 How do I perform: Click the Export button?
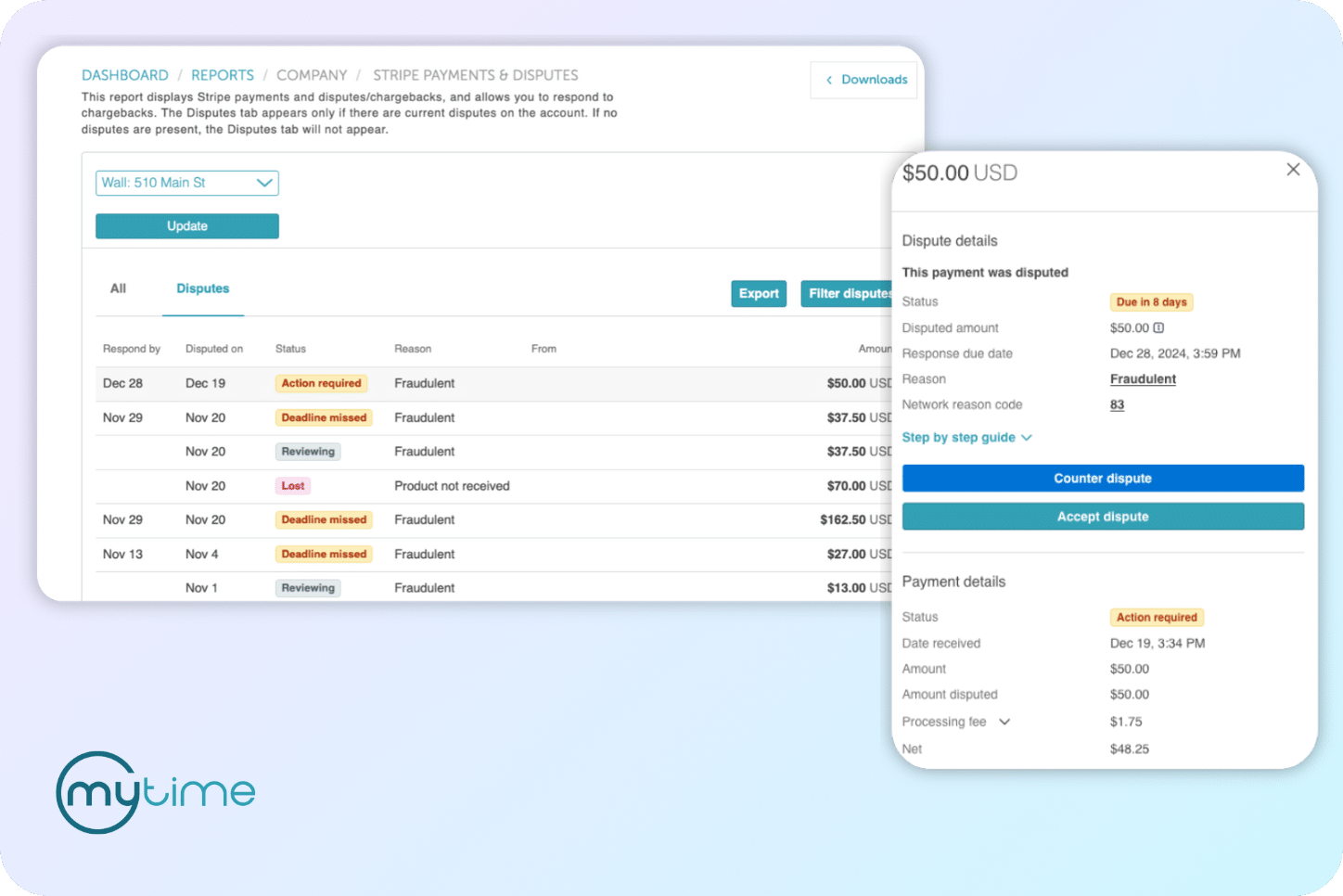coord(758,293)
